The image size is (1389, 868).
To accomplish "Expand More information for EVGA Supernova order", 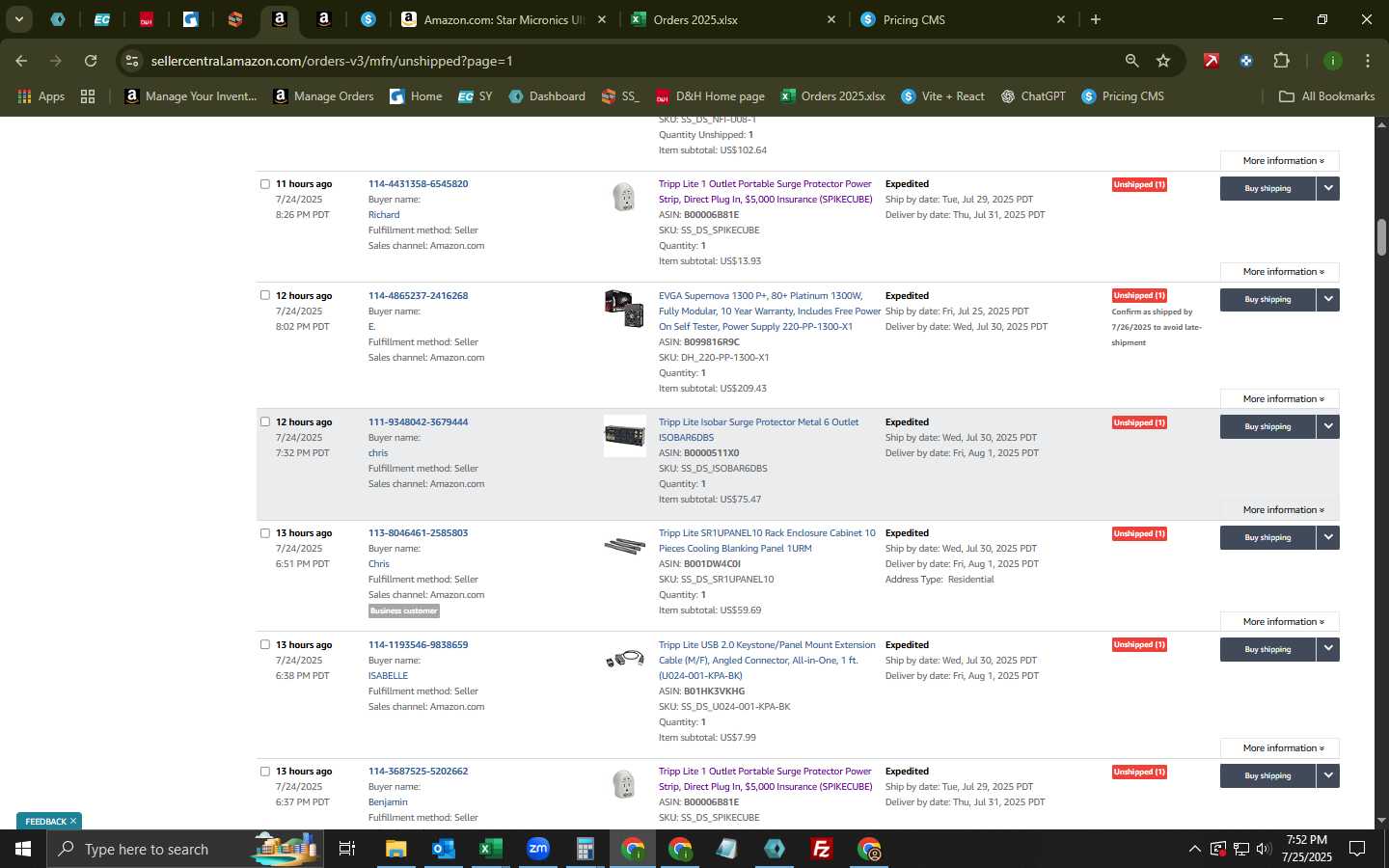I will point(1280,399).
